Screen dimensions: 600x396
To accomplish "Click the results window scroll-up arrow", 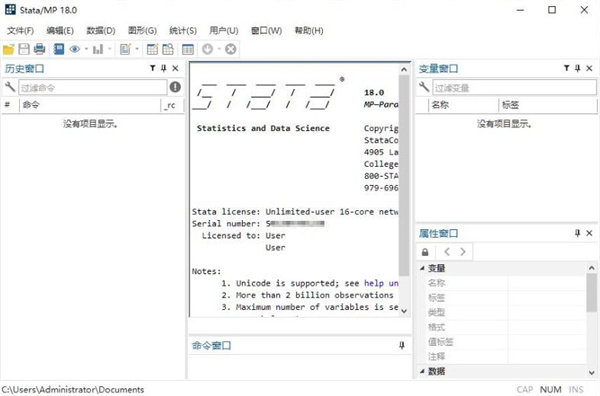I will click(404, 70).
